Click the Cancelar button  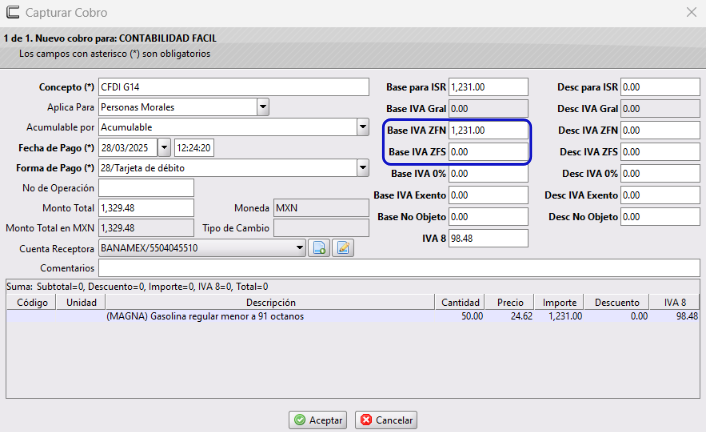coord(386,420)
